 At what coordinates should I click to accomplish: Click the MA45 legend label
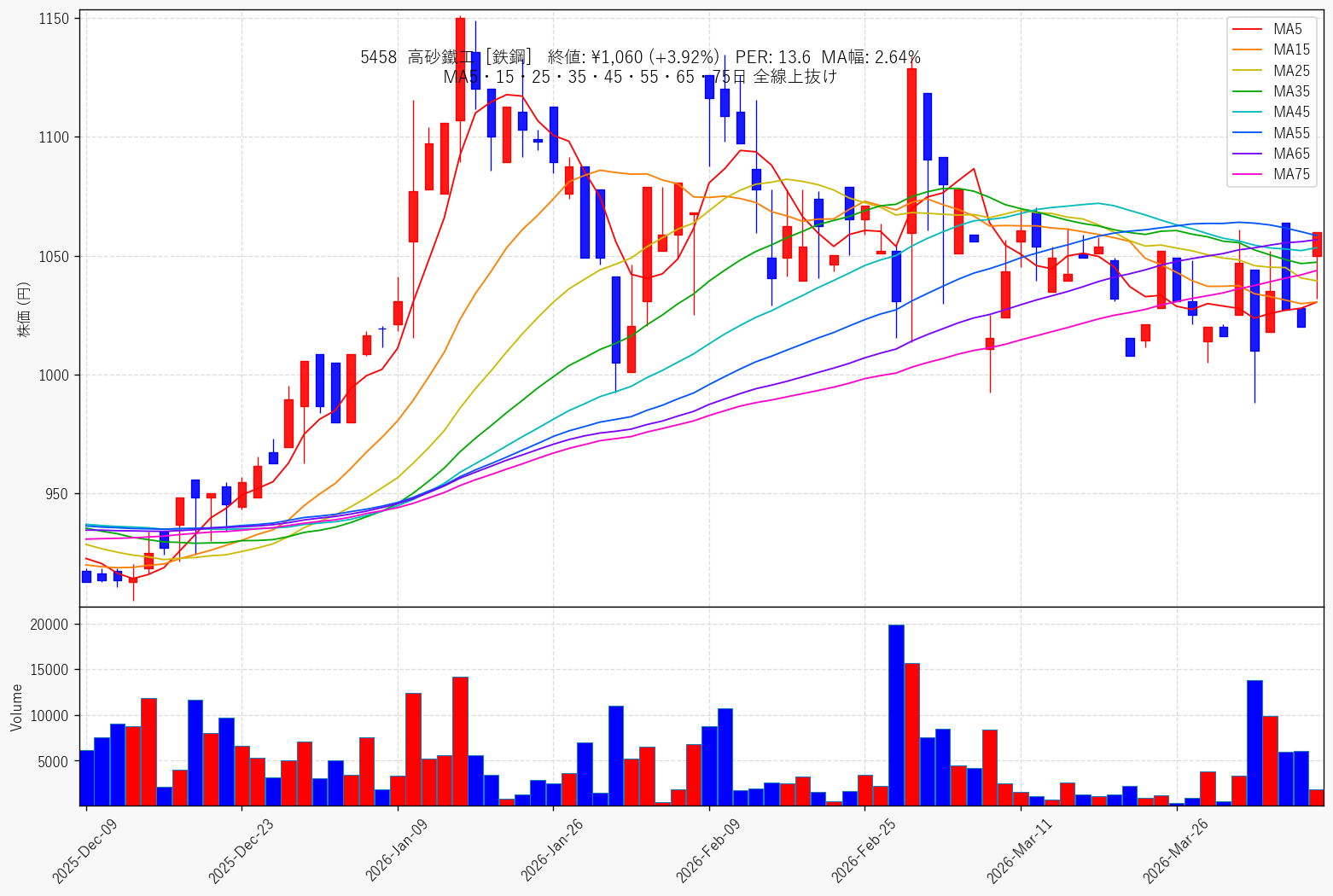(x=1291, y=112)
